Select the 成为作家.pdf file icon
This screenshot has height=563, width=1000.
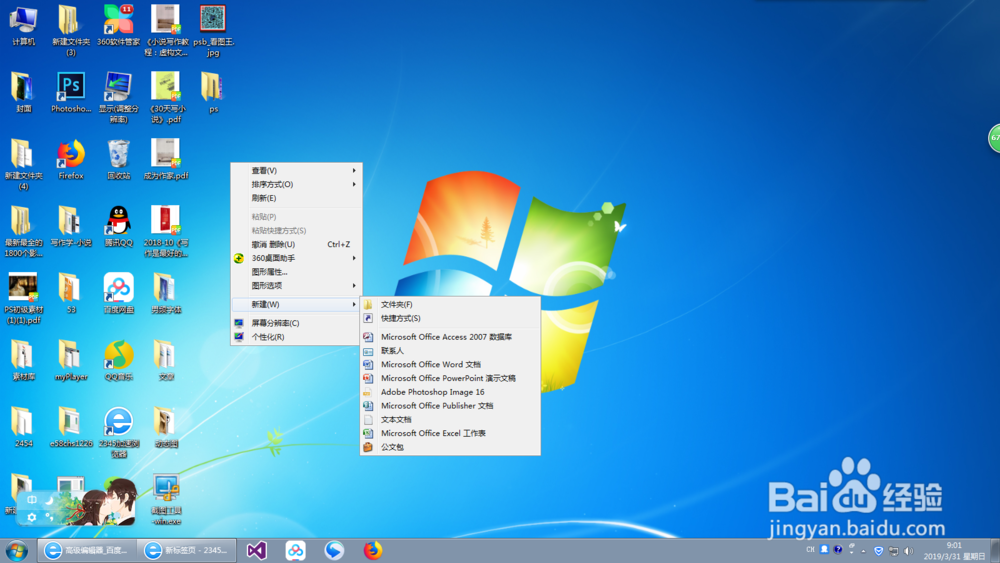(x=166, y=160)
